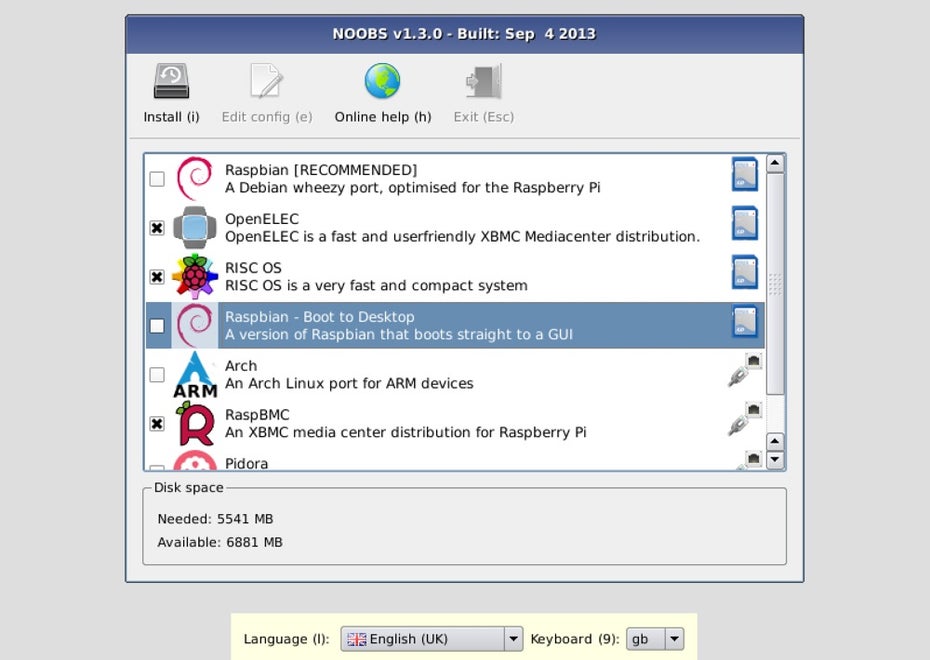Select 'An Arch Linux port for ARM devices'
Screen dimensions: 930x660
click(349, 384)
